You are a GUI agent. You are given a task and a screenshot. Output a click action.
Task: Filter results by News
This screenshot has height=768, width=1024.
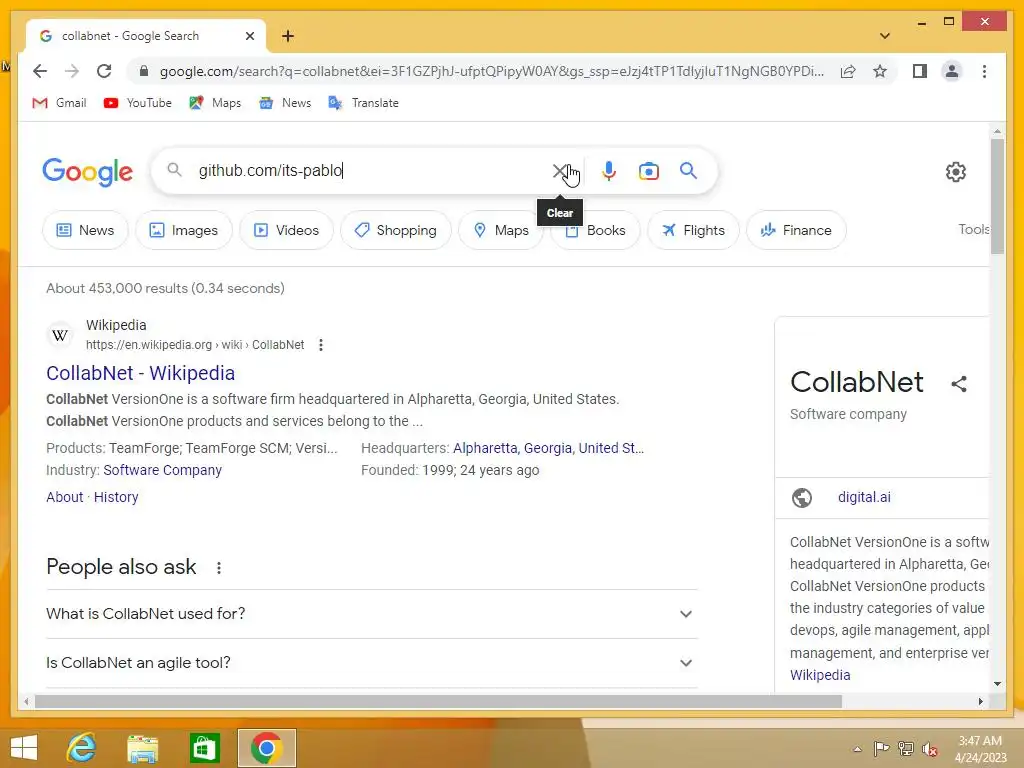(x=85, y=230)
